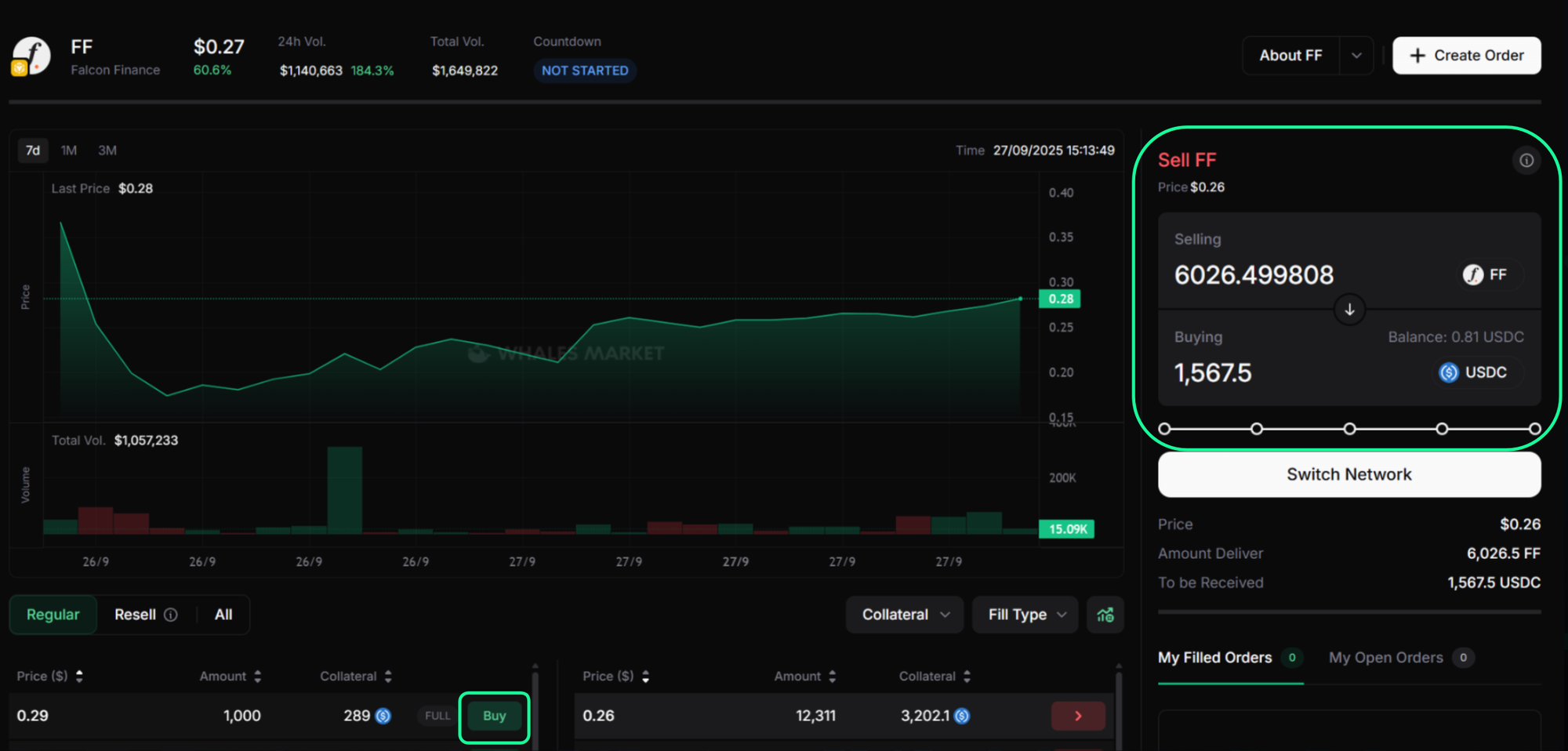The width and height of the screenshot is (1568, 751).
Task: Click USDC icon beside 289 collateral
Action: click(x=383, y=716)
